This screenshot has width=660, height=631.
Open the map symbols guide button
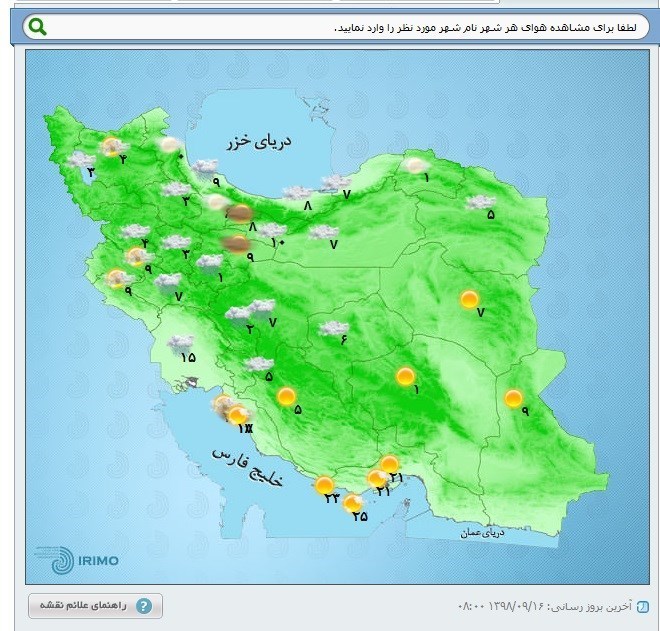[x=95, y=606]
